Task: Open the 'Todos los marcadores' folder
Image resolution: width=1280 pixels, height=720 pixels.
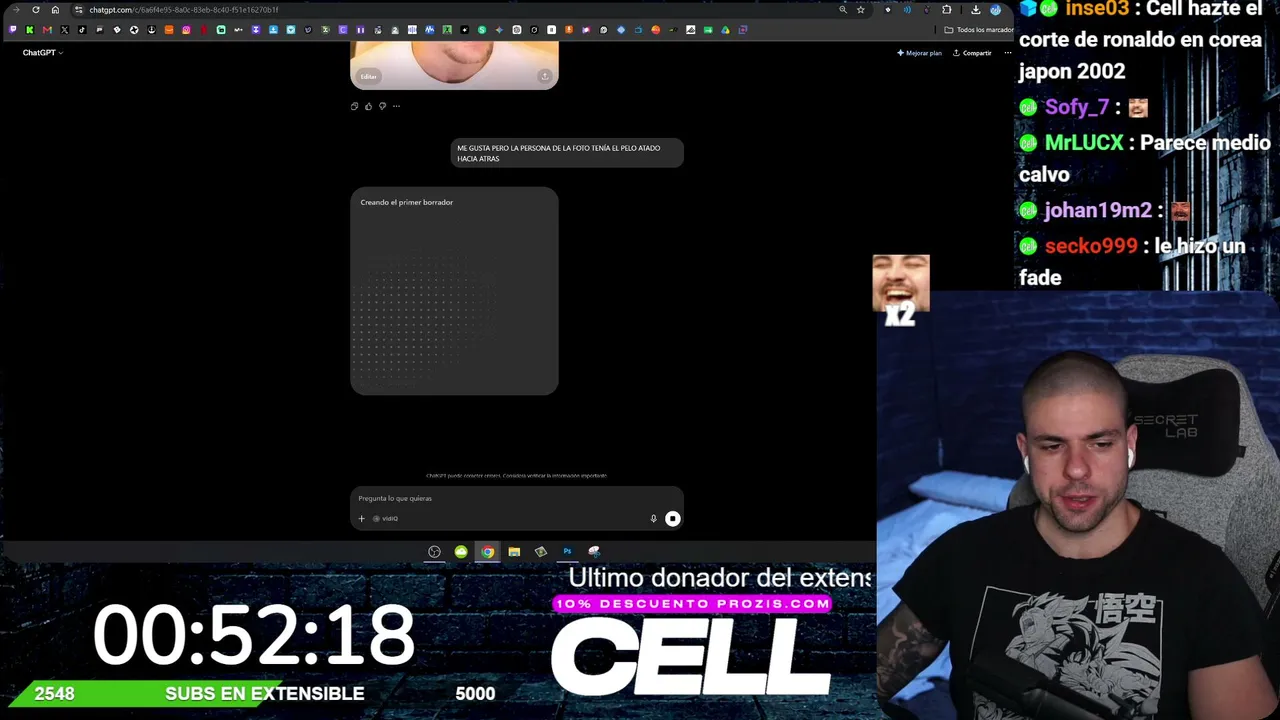Action: click(x=978, y=30)
